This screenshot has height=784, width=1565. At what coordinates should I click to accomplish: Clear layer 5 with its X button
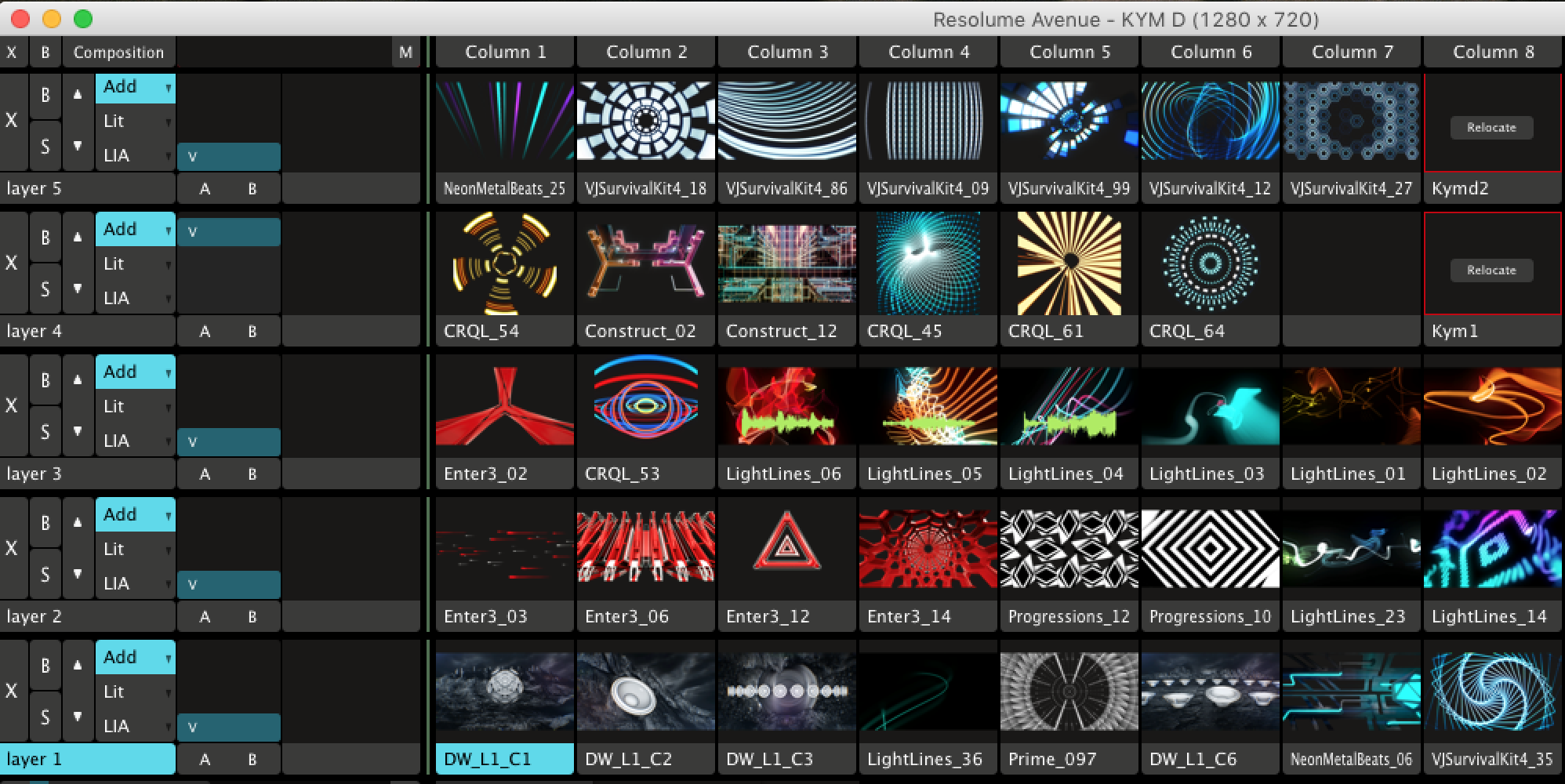tap(12, 120)
